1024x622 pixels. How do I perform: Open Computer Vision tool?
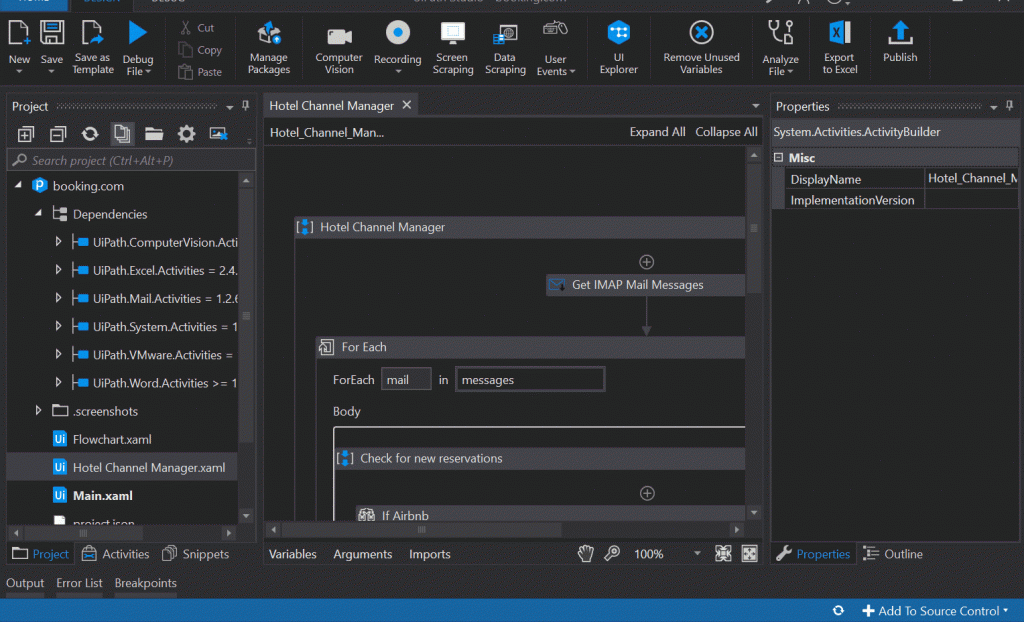339,49
